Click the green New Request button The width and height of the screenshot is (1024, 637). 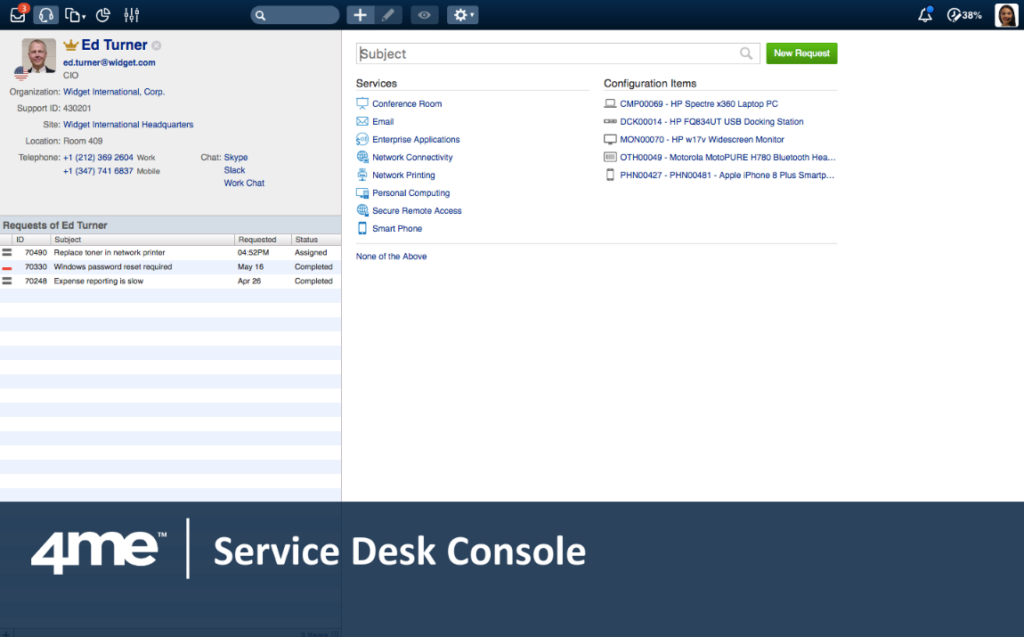pos(801,52)
